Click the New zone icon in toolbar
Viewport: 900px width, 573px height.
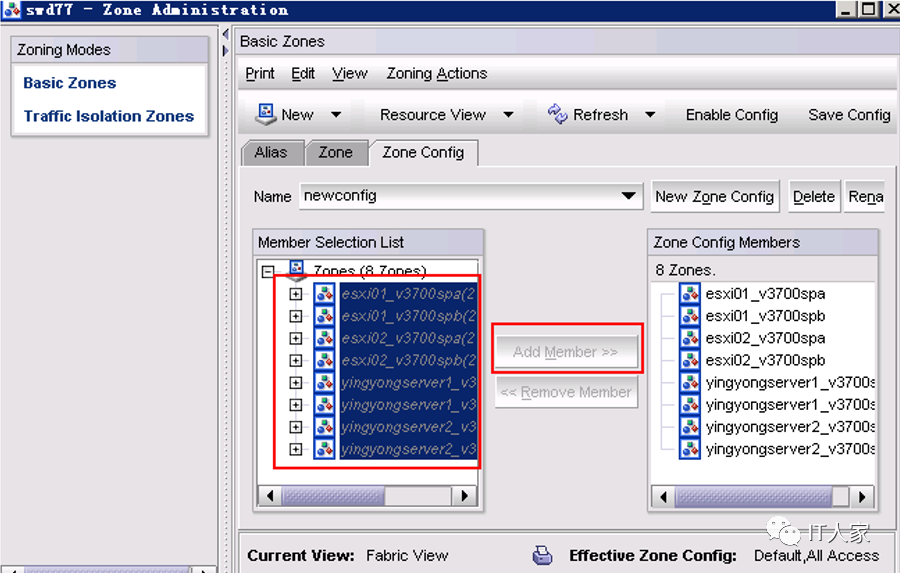pos(266,114)
